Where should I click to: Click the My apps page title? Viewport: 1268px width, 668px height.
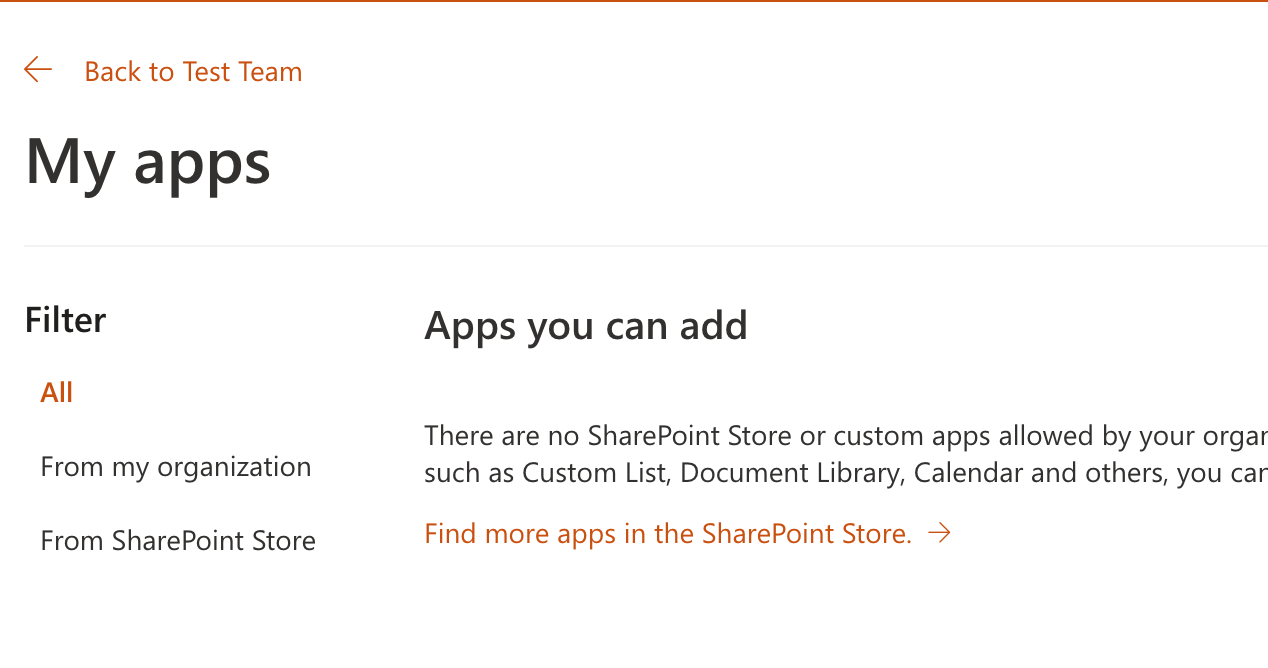(148, 161)
